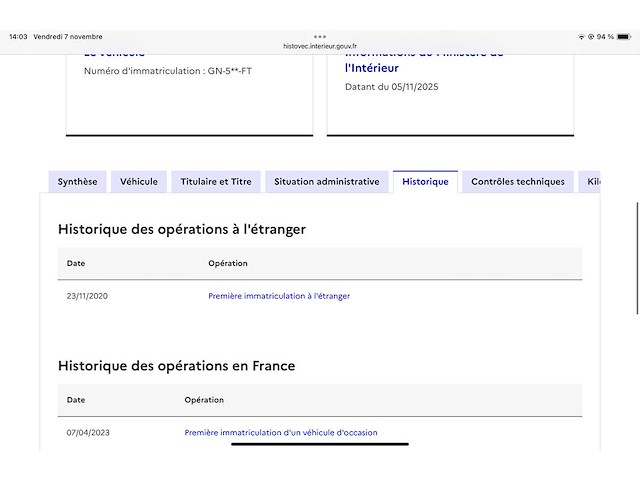Click the active Historique tab
The width and height of the screenshot is (640, 480).
pos(425,182)
